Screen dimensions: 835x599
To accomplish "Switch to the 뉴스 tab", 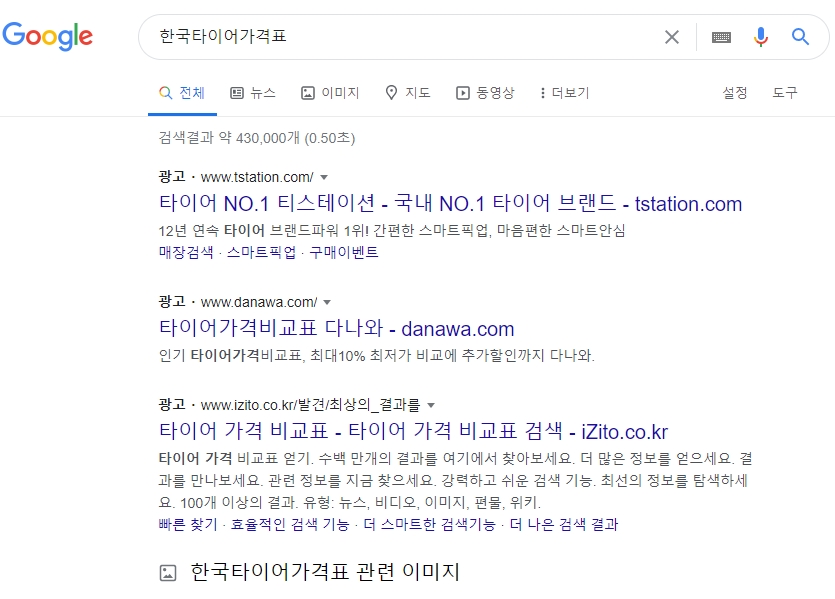I will coord(253,93).
